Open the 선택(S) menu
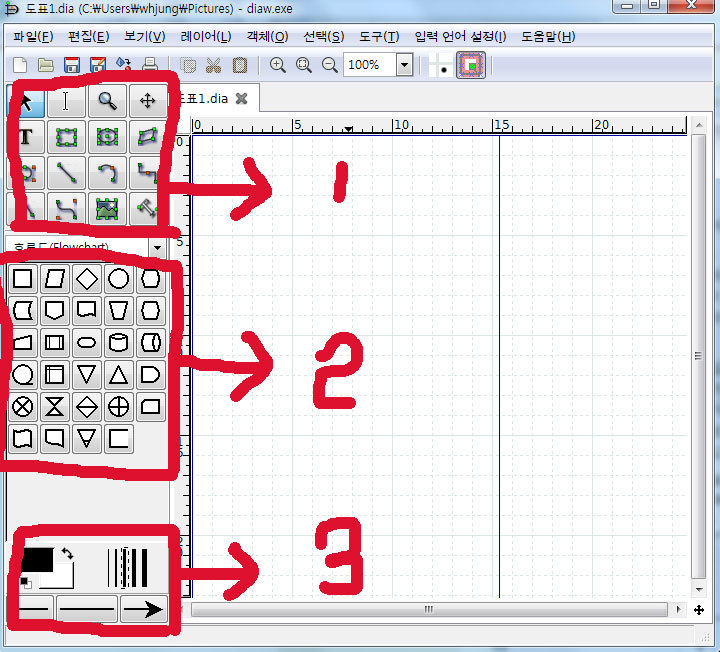The height and width of the screenshot is (652, 720). click(324, 36)
